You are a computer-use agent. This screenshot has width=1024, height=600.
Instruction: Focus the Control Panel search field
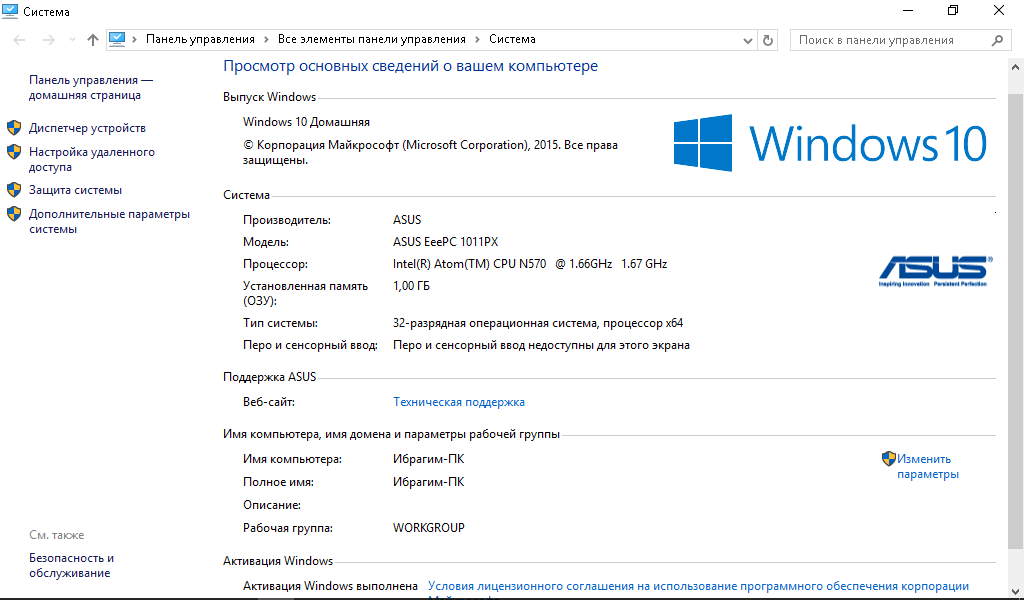tap(899, 40)
